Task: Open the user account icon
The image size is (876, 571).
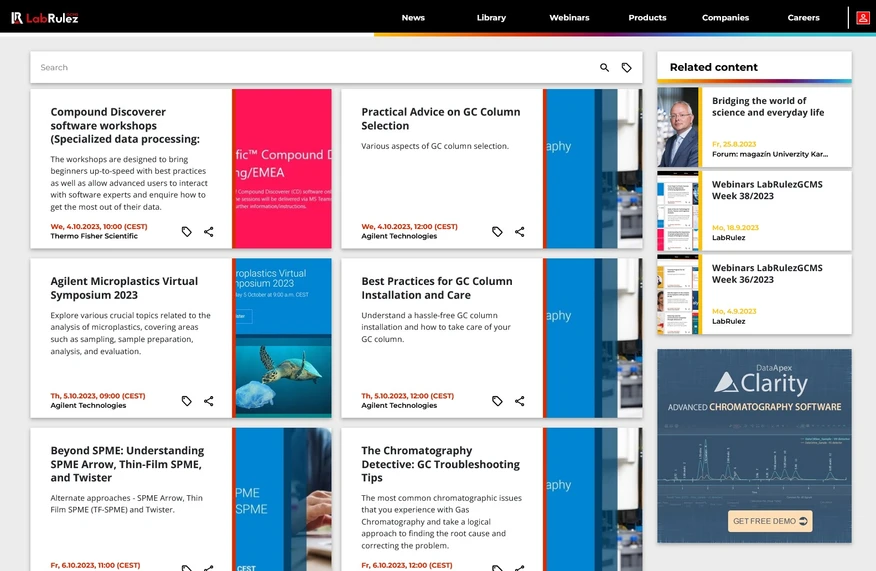Action: tap(863, 18)
